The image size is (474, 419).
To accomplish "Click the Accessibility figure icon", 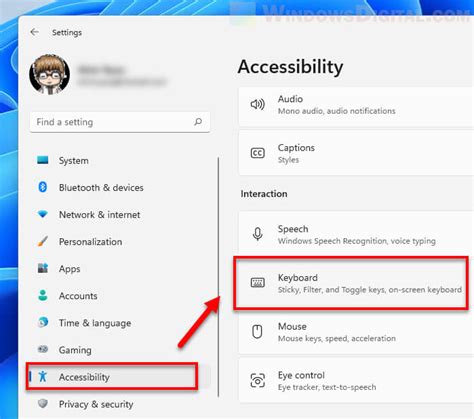I will 43,376.
